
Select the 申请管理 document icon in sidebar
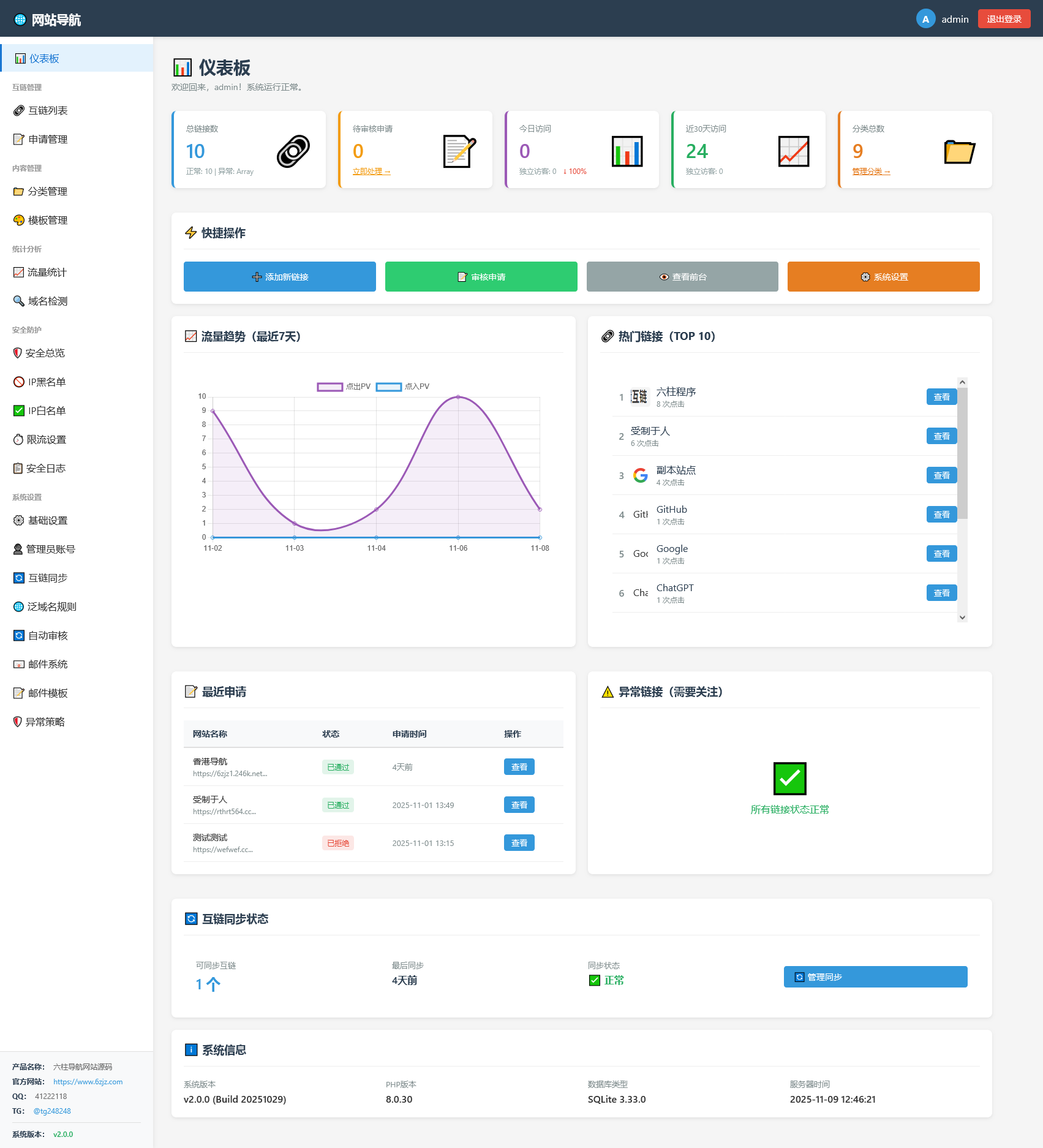pyautogui.click(x=18, y=139)
